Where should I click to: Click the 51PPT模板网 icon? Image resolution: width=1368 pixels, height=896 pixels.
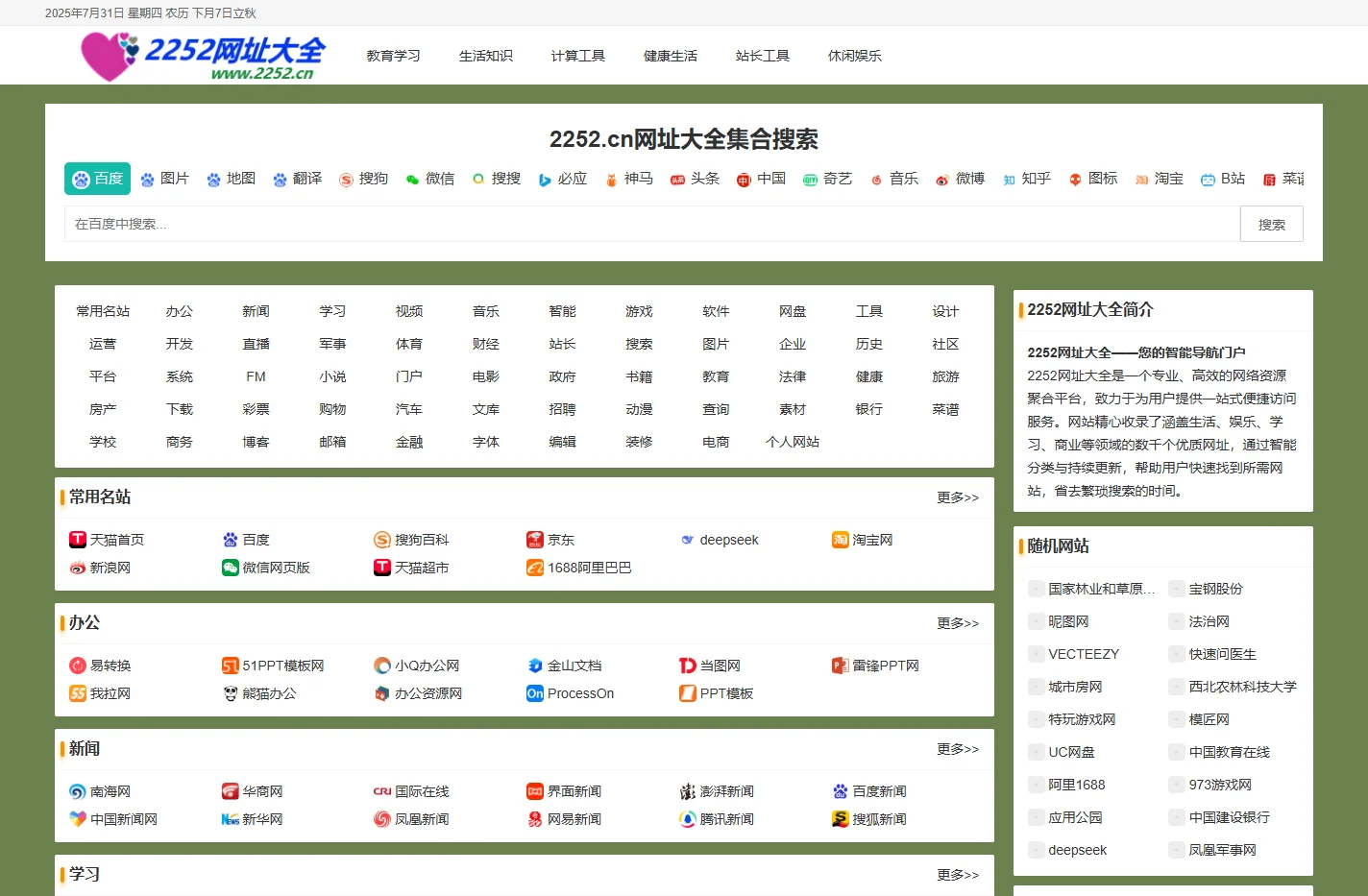(231, 666)
